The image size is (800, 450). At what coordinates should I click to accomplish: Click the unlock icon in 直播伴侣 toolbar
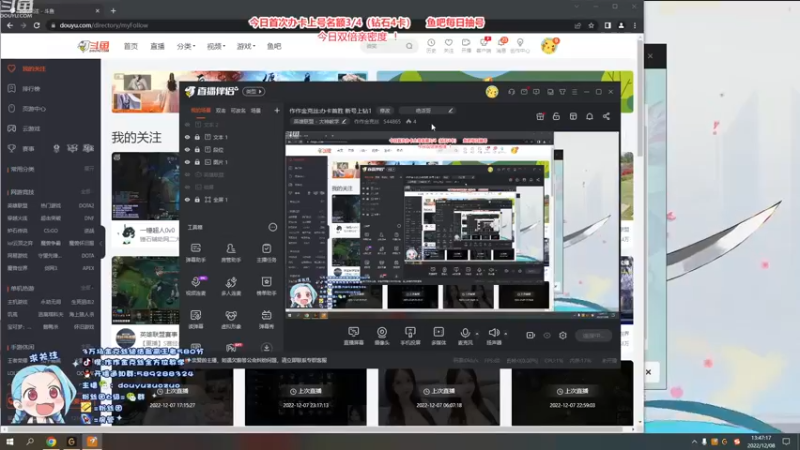556,116
